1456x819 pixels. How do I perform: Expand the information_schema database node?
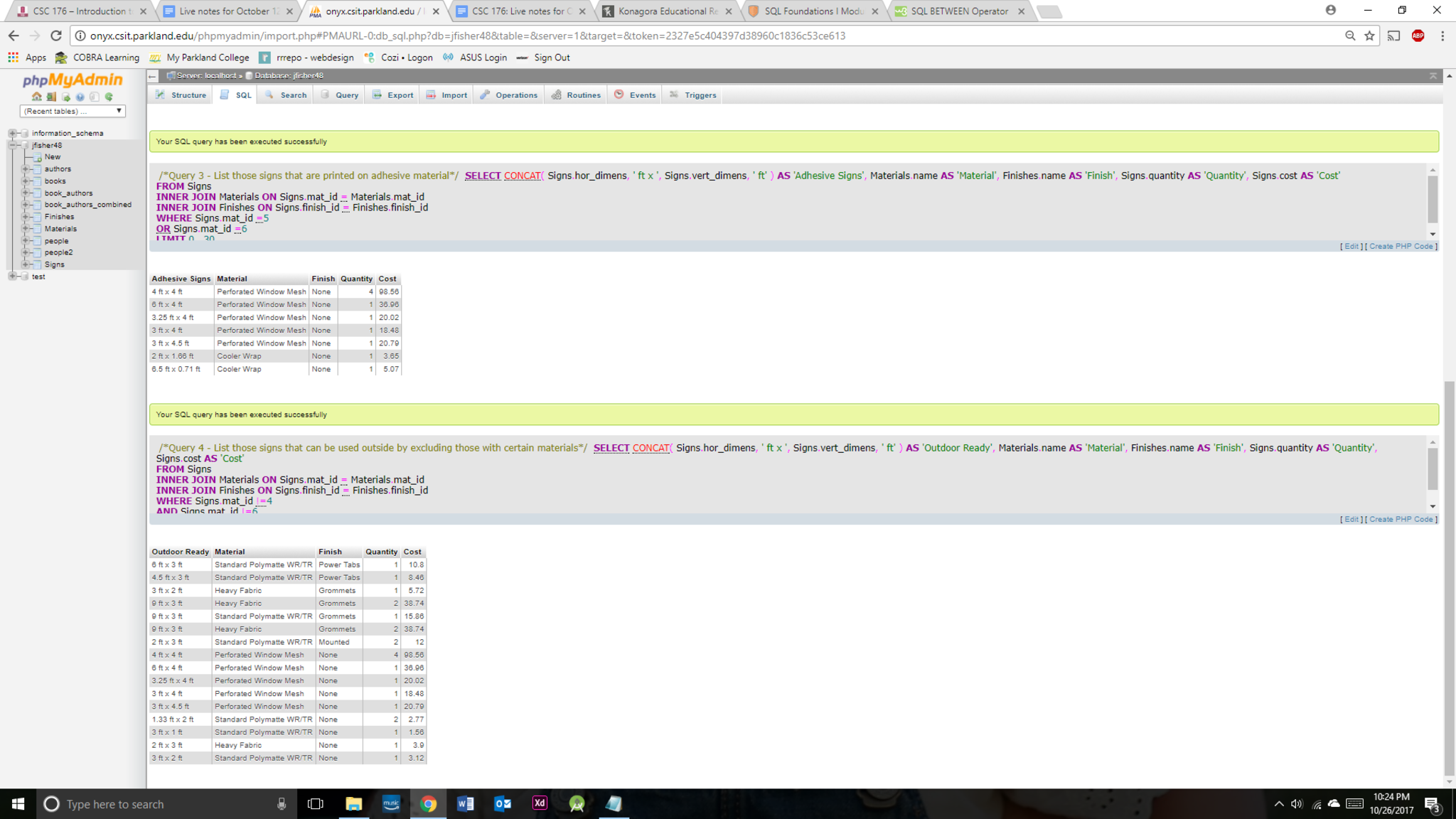(x=12, y=133)
